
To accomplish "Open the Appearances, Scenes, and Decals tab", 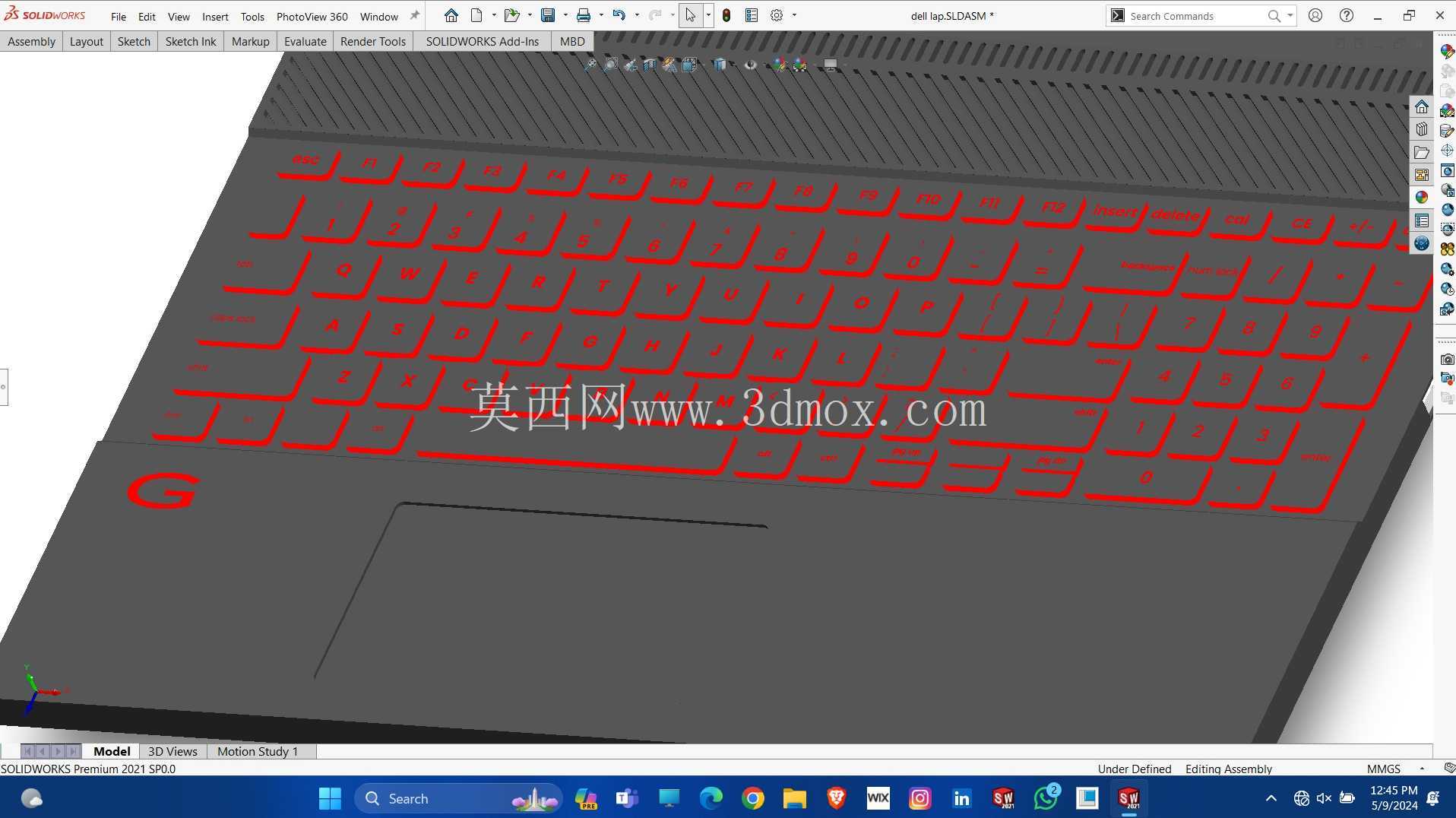I will [x=1422, y=198].
